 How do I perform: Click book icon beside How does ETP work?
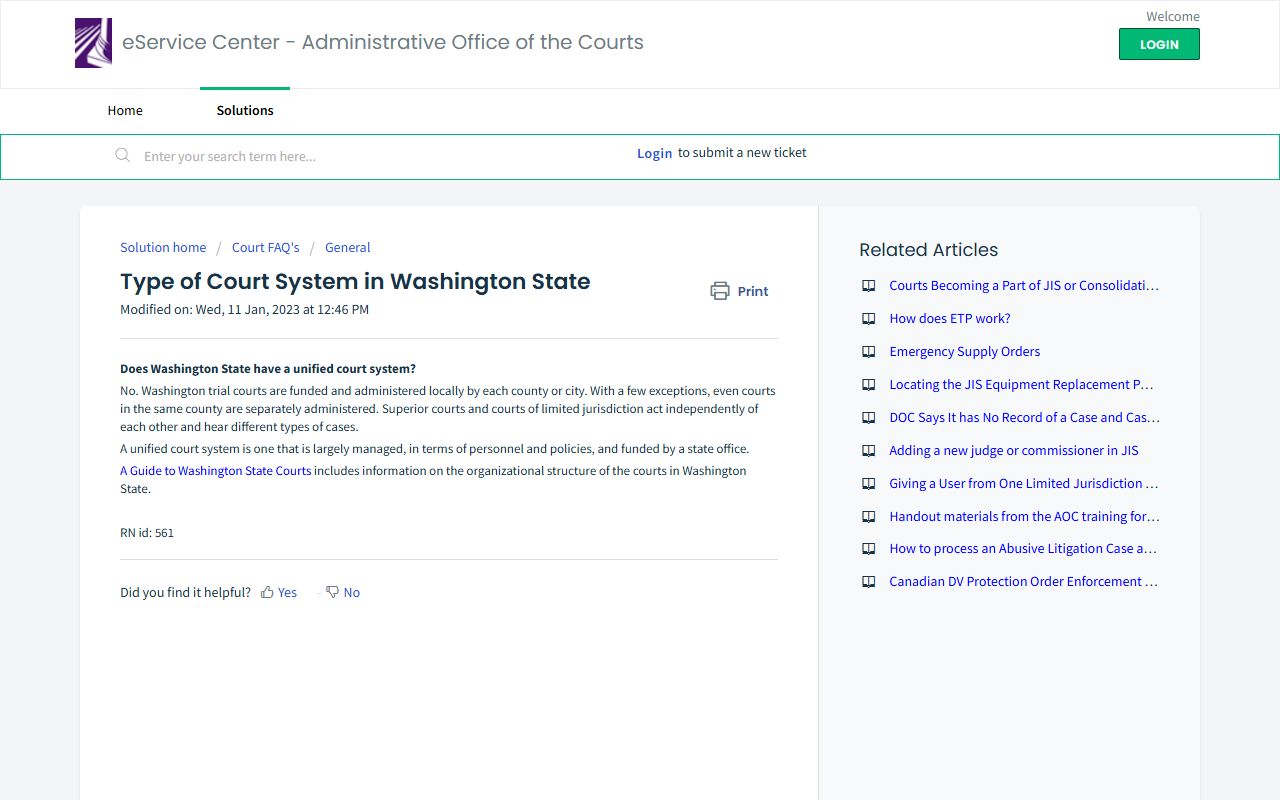click(869, 319)
